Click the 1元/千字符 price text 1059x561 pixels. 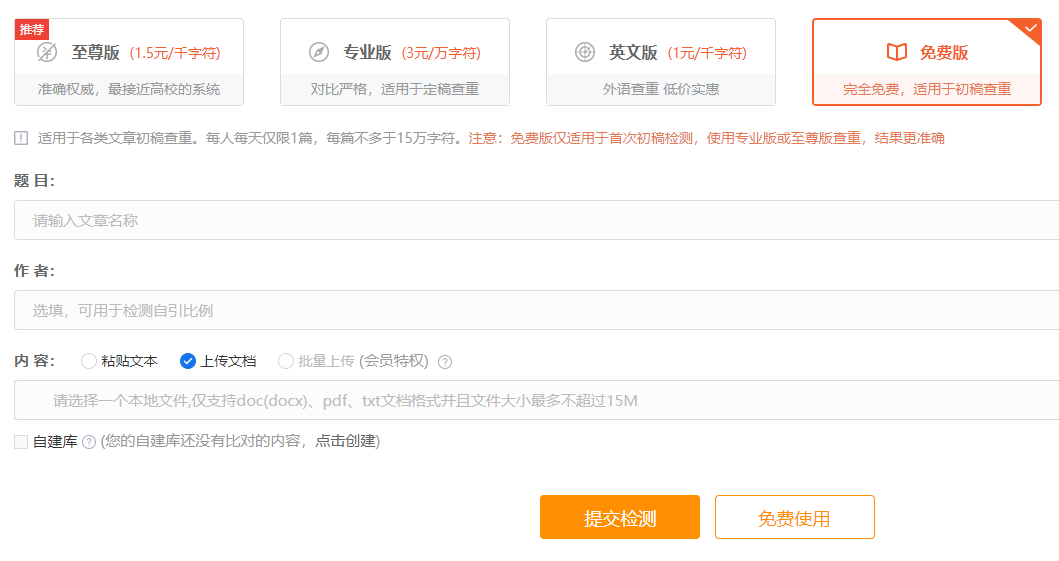(x=707, y=53)
